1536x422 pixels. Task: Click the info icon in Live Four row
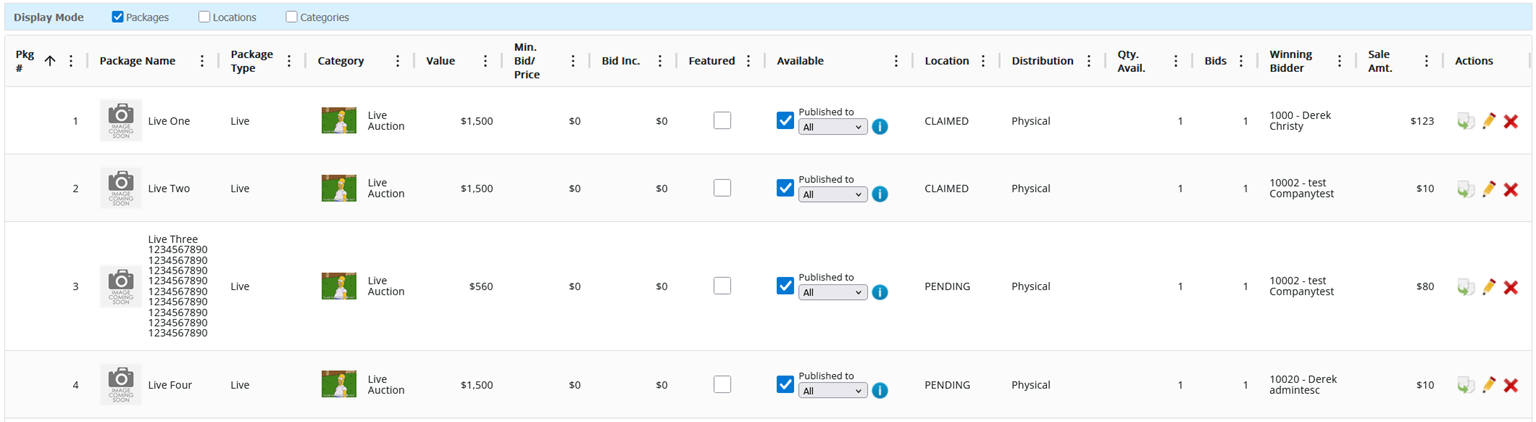(x=880, y=391)
